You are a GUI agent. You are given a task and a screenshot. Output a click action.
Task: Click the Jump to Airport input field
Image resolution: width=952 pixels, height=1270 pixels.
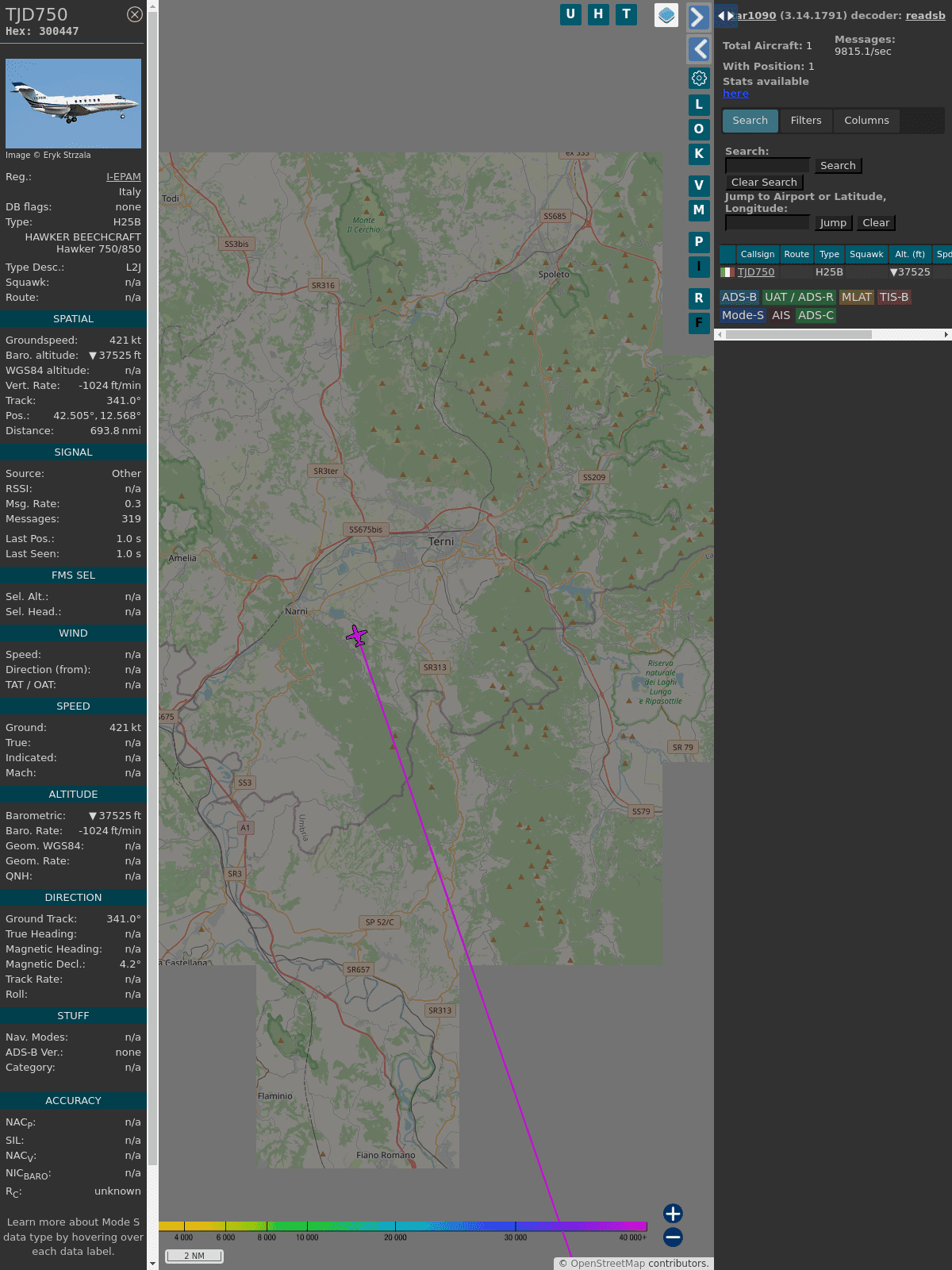(x=767, y=223)
